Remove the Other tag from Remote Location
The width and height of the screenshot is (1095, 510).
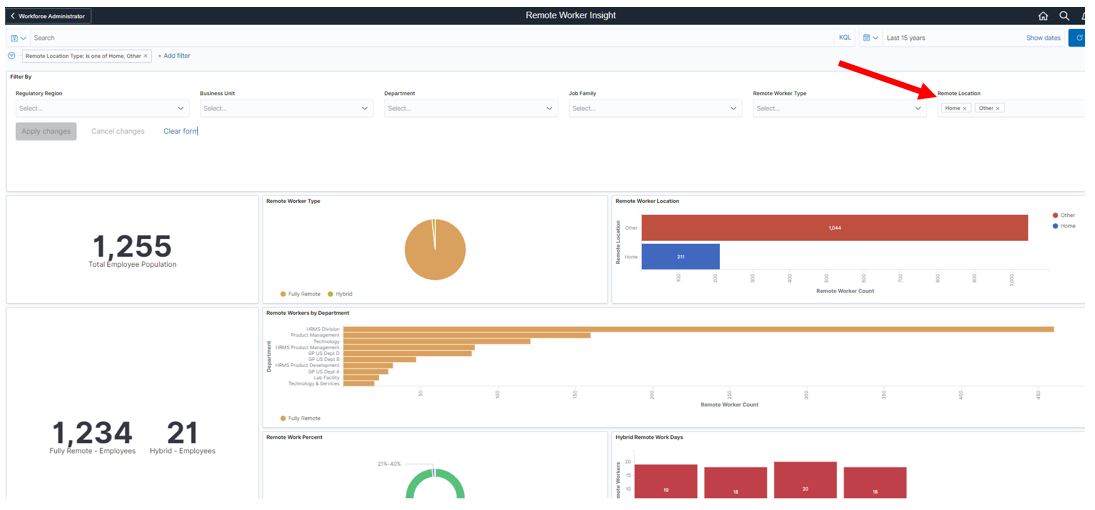(x=998, y=108)
